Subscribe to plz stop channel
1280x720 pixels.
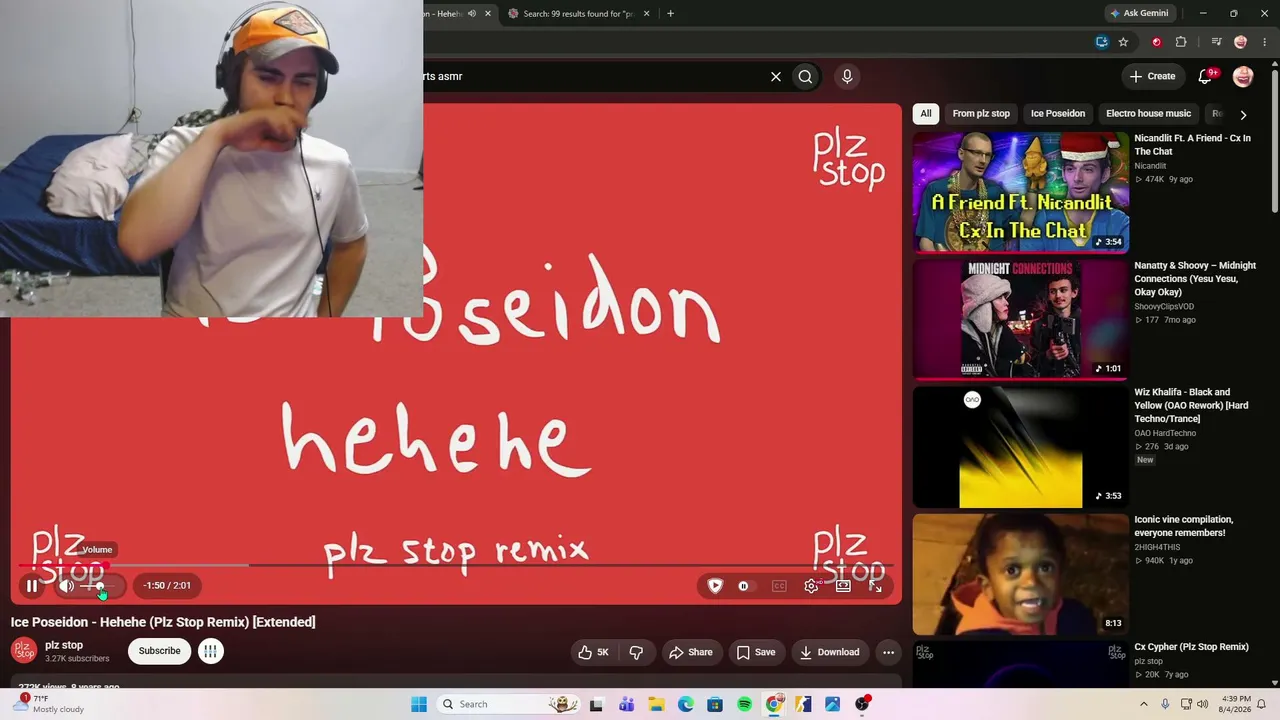(x=160, y=651)
